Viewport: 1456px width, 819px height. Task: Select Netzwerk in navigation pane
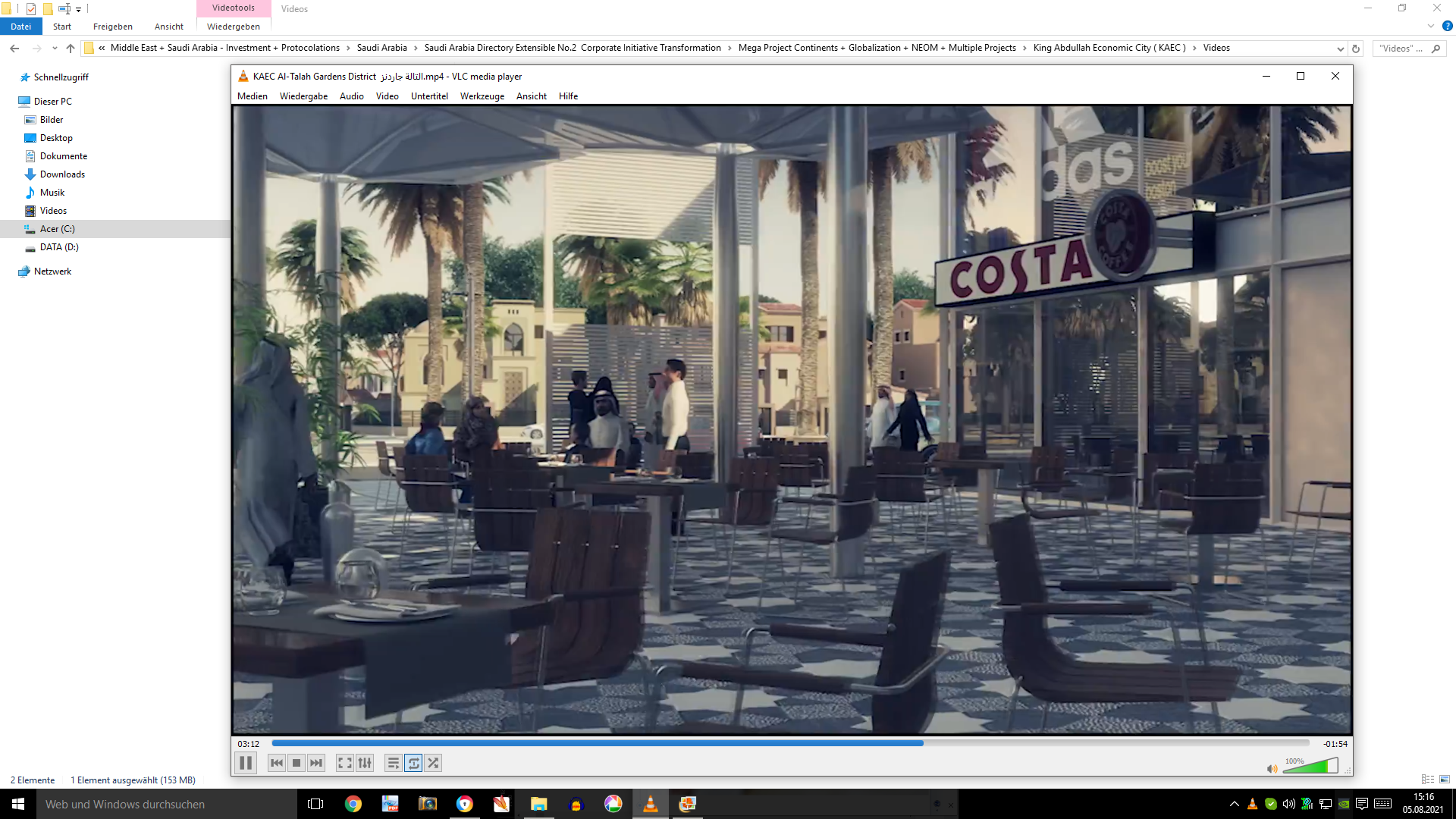[52, 271]
